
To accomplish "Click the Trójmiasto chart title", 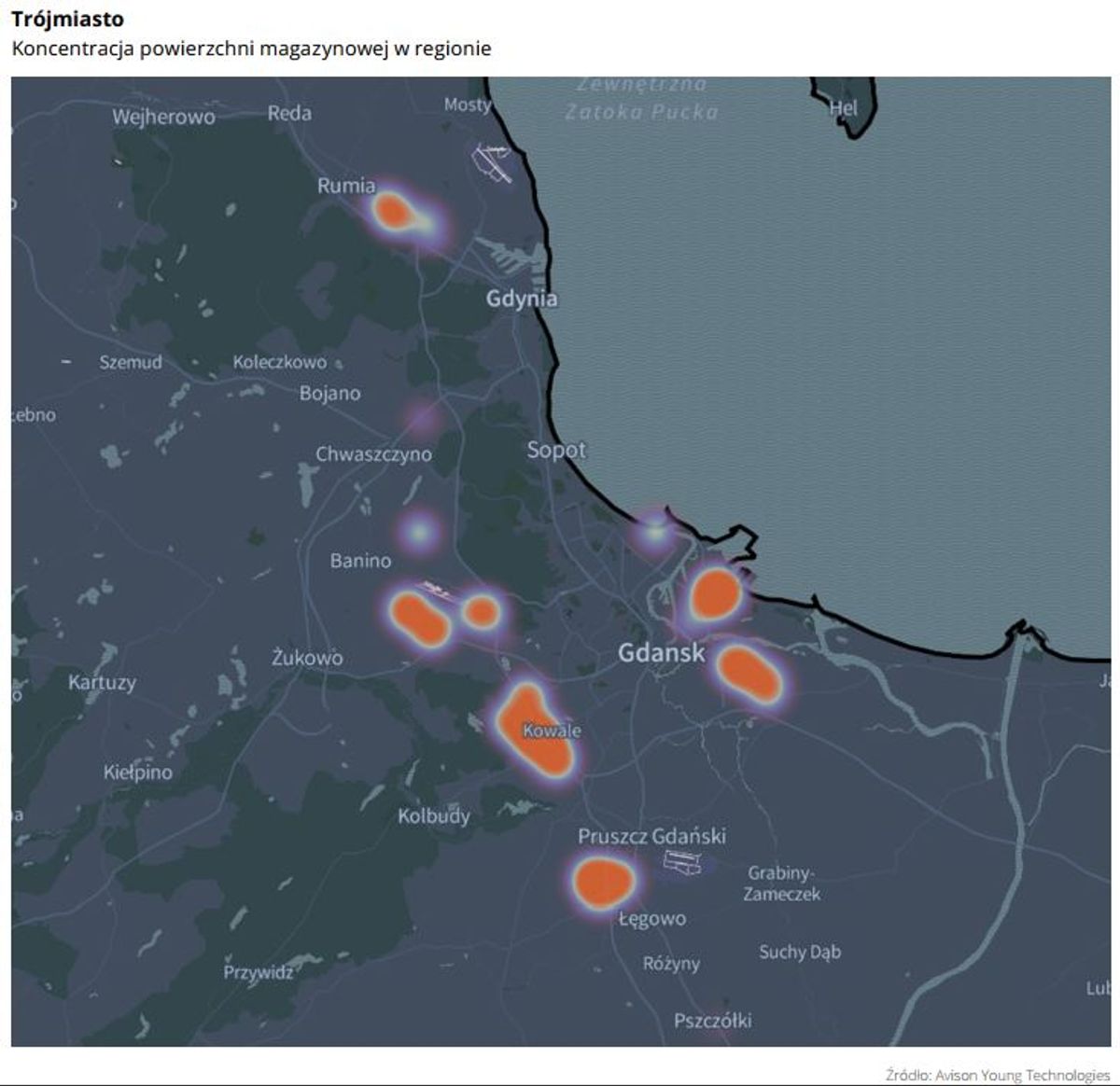I will pyautogui.click(x=67, y=19).
